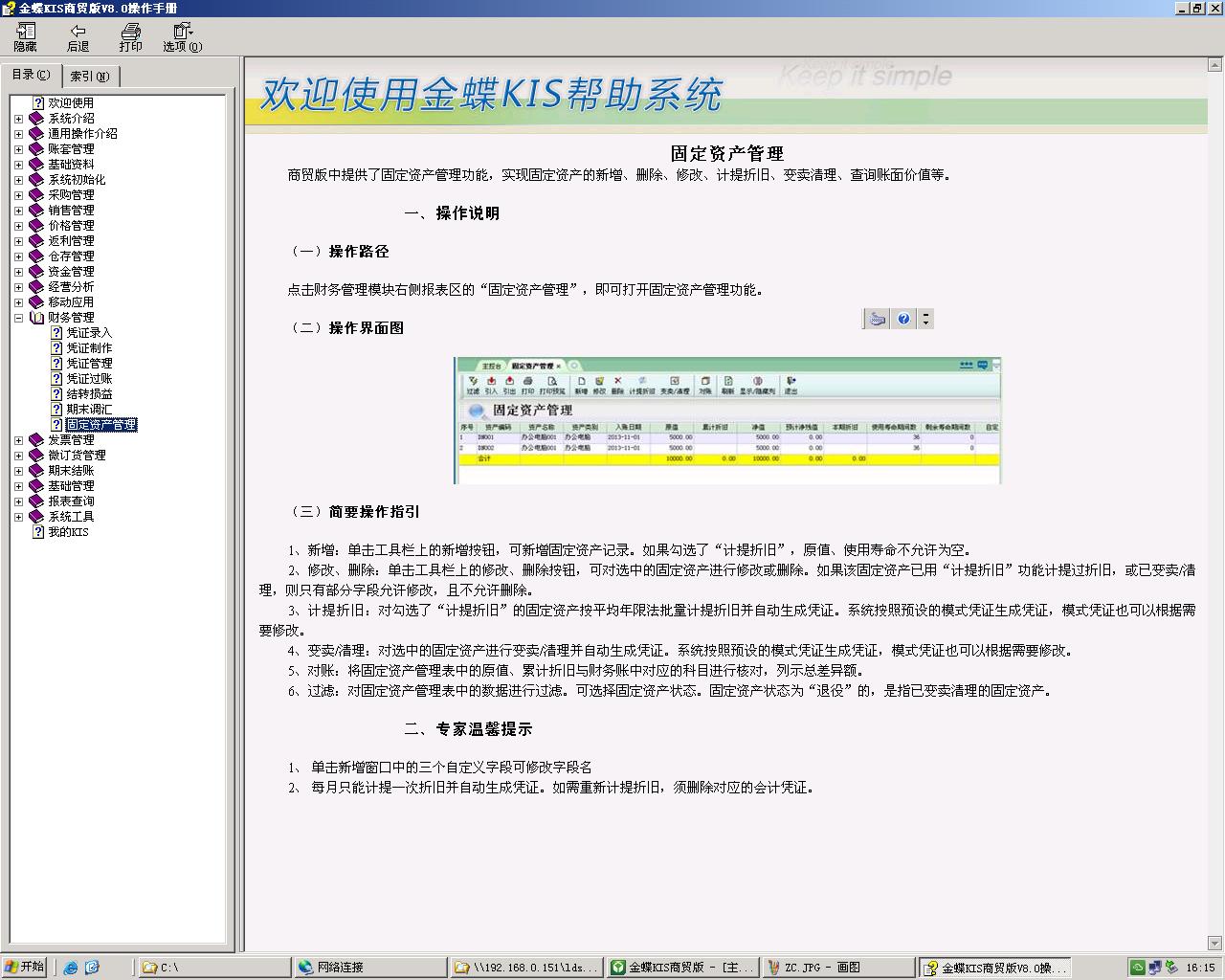The height and width of the screenshot is (980, 1225).
Task: Click the open book icon beside 财务管理
Action: tap(36, 318)
